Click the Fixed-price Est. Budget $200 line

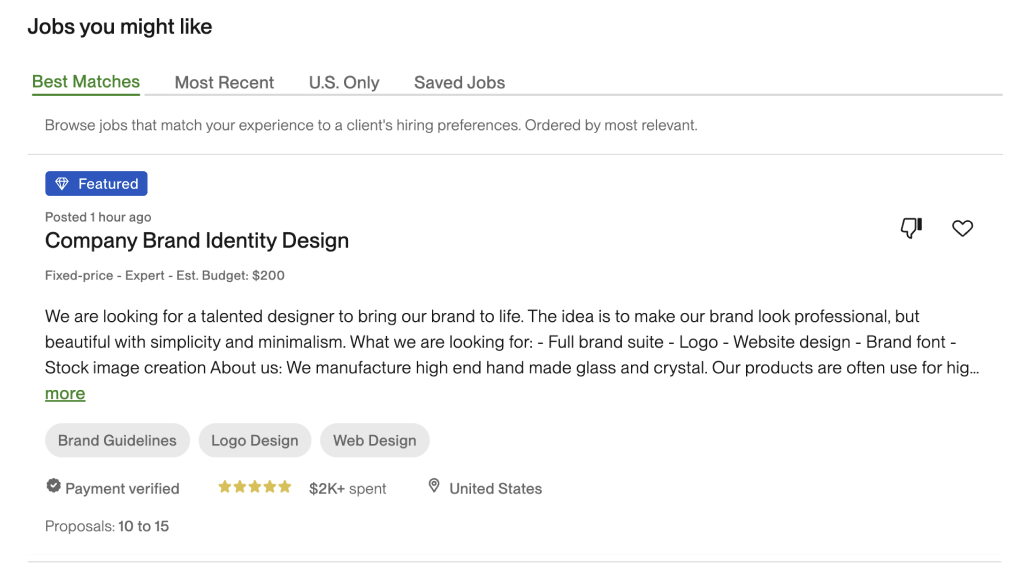tap(165, 276)
